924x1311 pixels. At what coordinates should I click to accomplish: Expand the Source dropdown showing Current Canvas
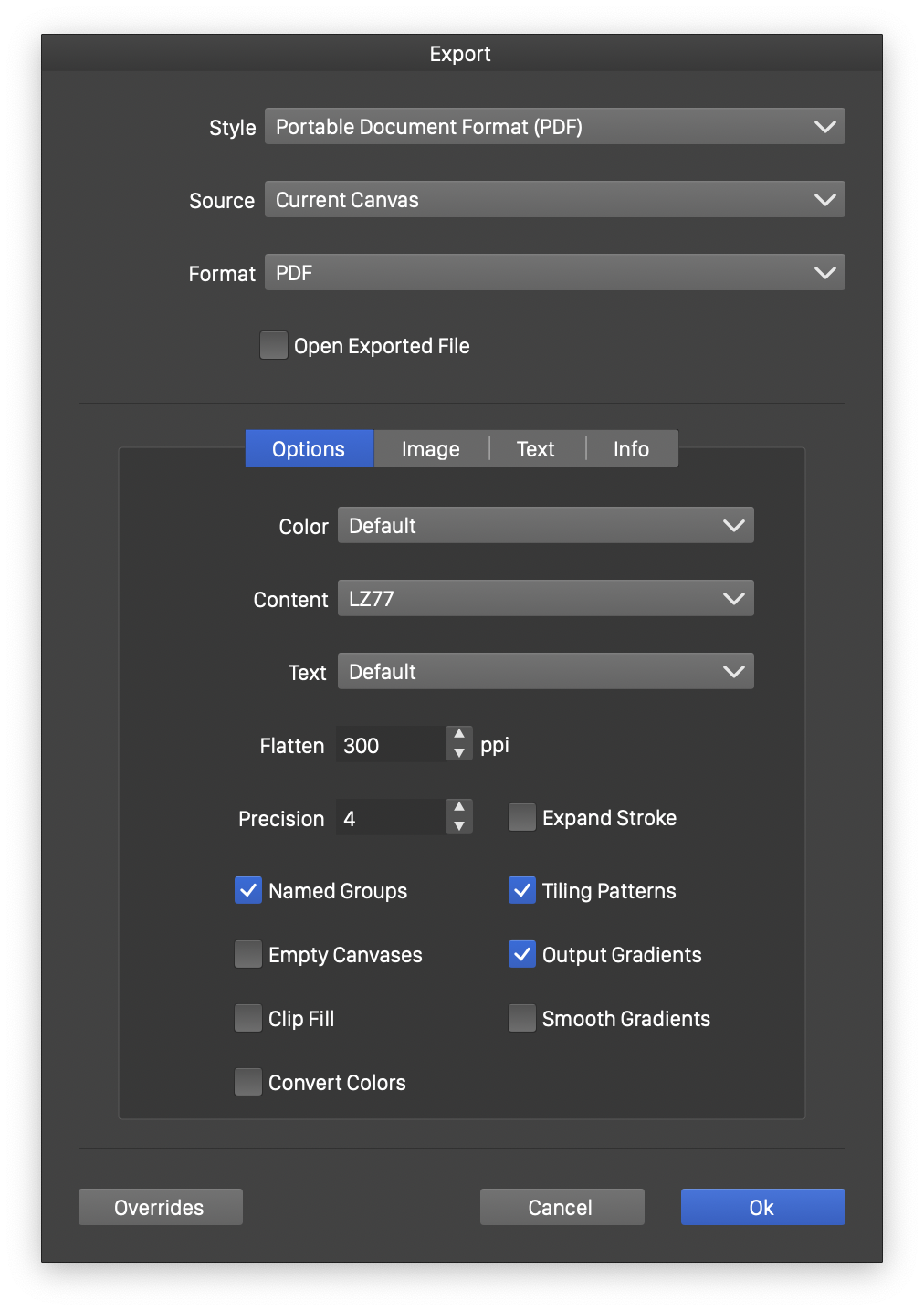[554, 200]
